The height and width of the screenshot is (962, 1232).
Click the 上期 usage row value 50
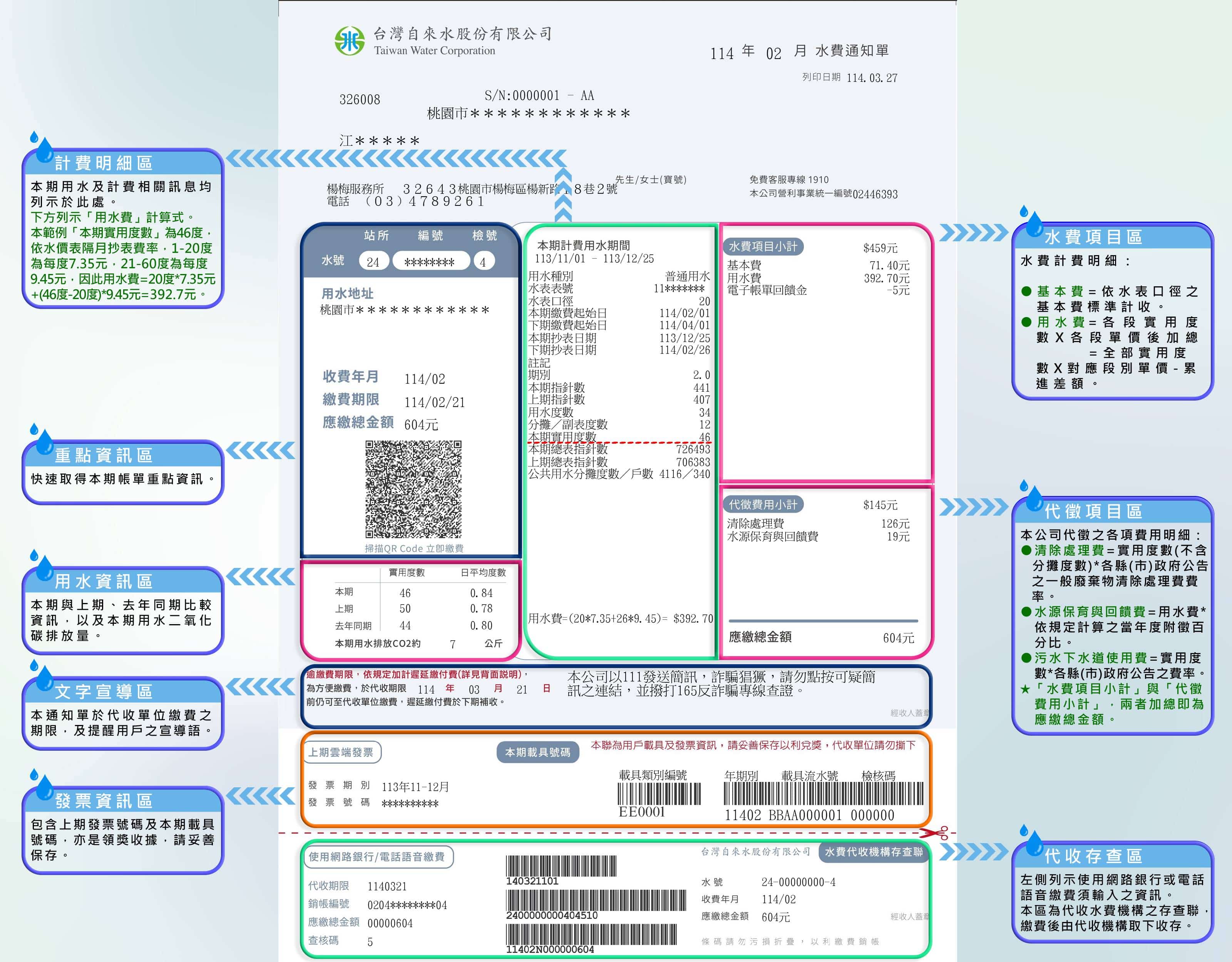click(x=405, y=608)
